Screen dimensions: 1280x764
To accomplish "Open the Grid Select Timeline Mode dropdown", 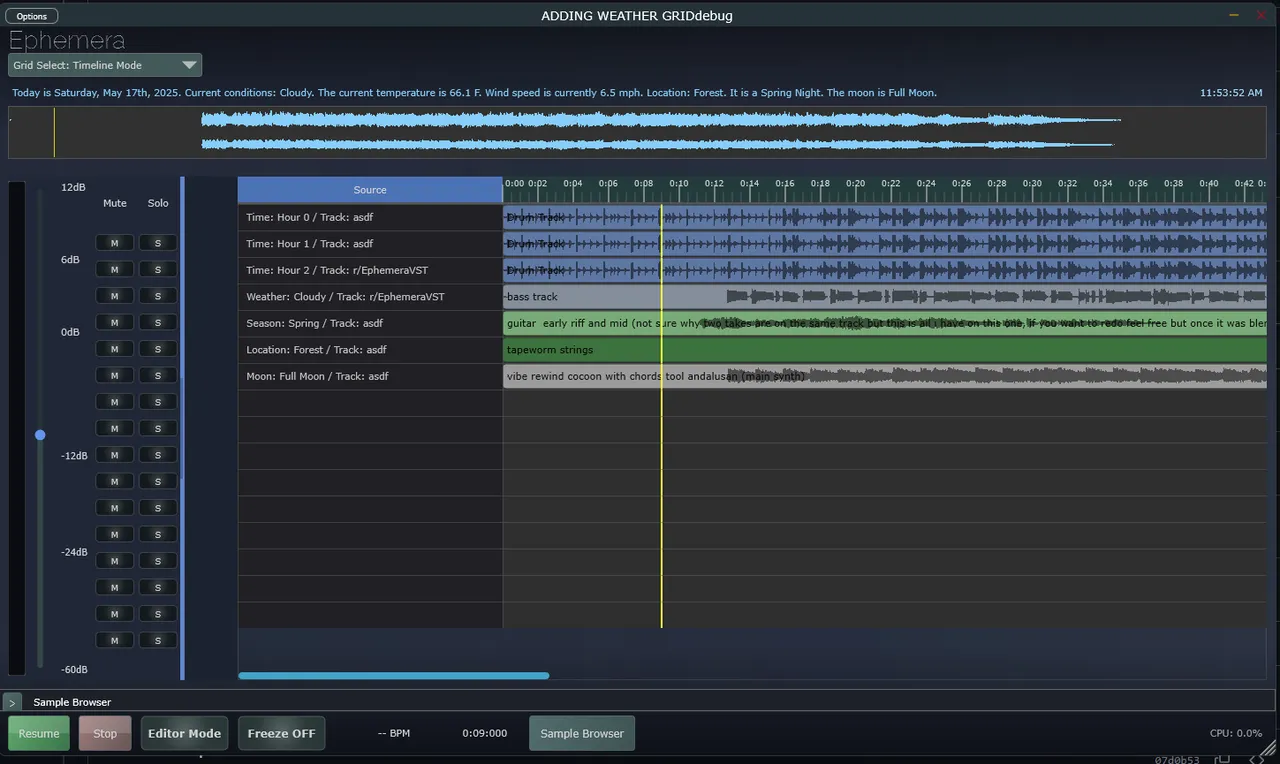I will [105, 65].
